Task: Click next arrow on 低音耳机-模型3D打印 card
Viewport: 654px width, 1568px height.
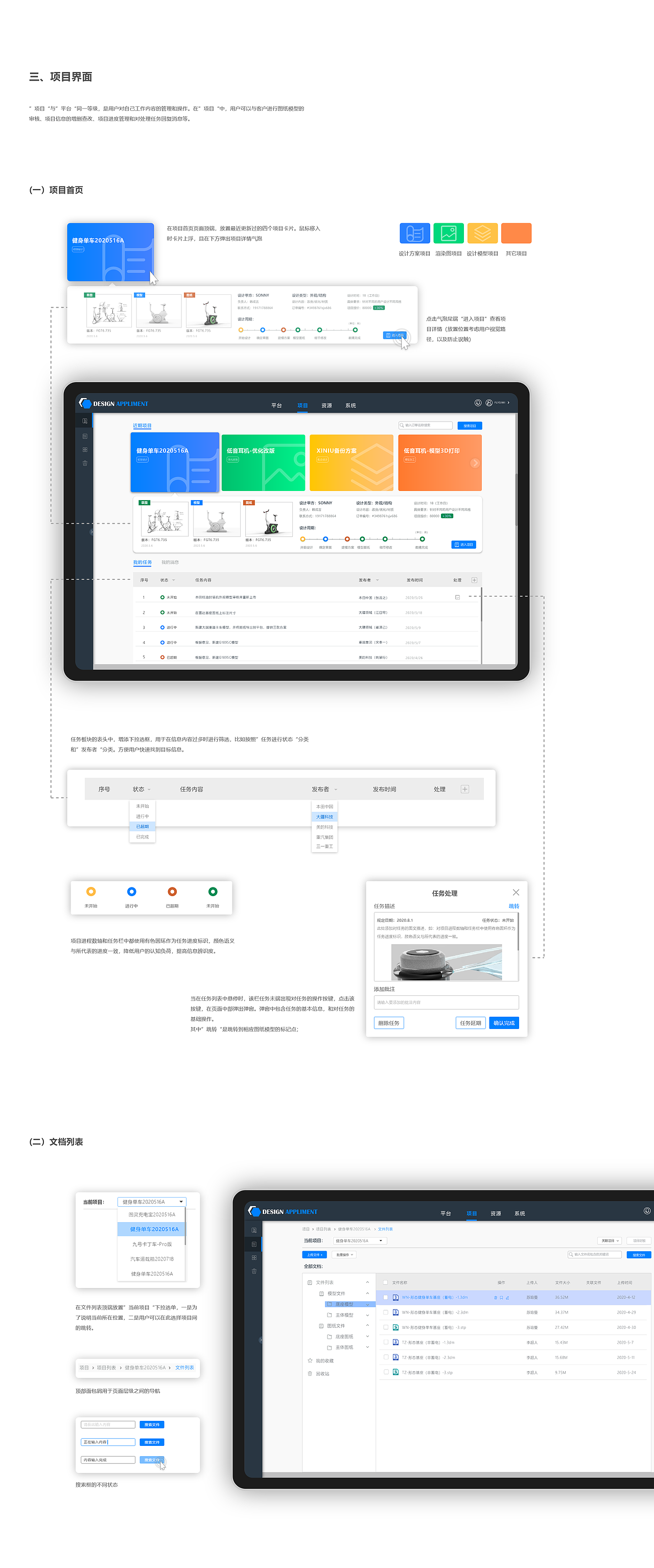Action: (475, 463)
